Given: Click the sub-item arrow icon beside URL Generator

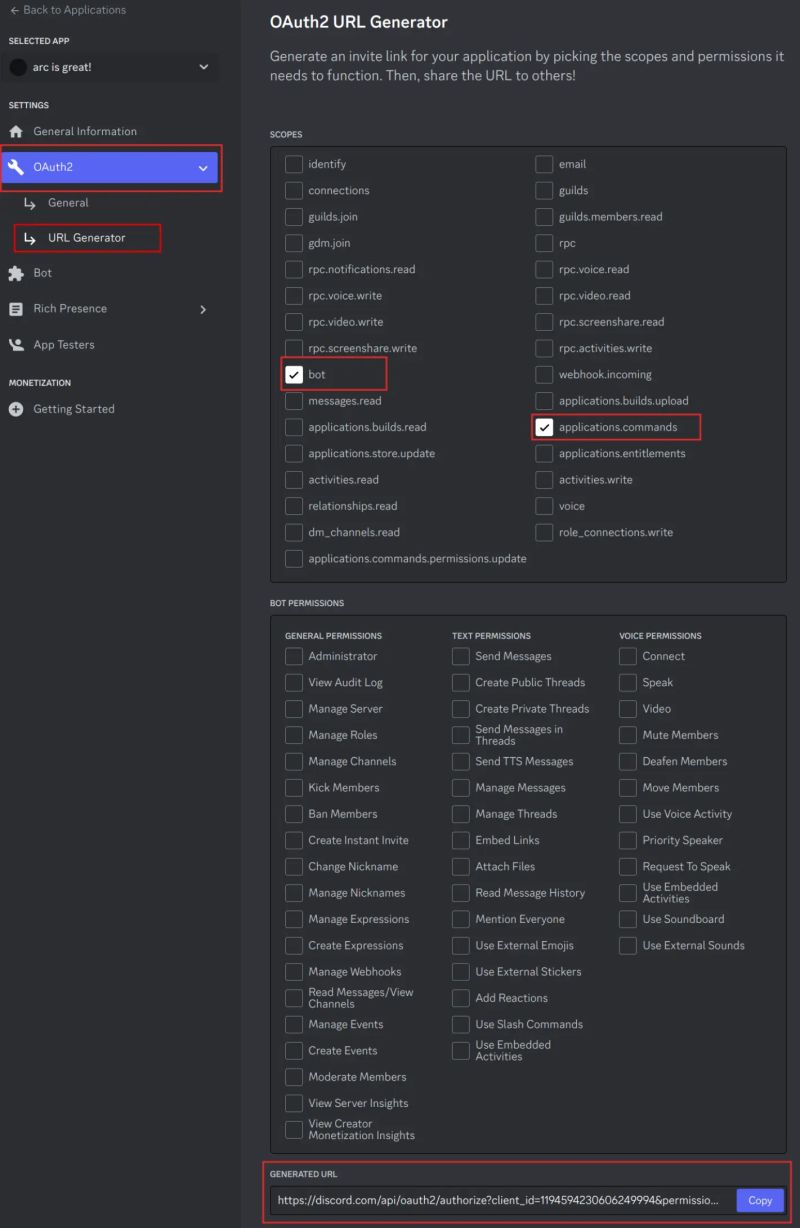Looking at the screenshot, I should pos(30,239).
